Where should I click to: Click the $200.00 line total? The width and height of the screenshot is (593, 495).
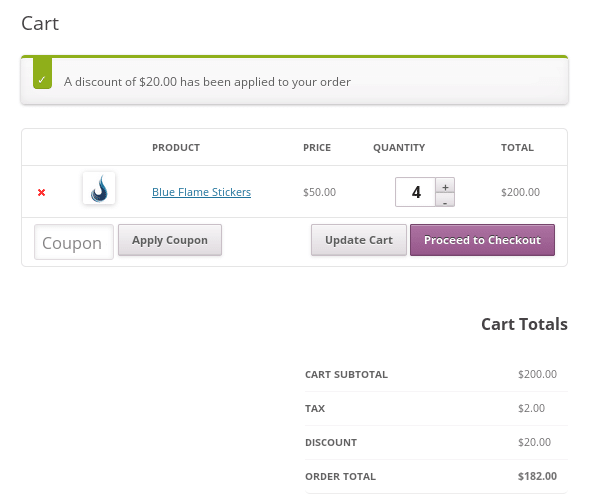[520, 192]
